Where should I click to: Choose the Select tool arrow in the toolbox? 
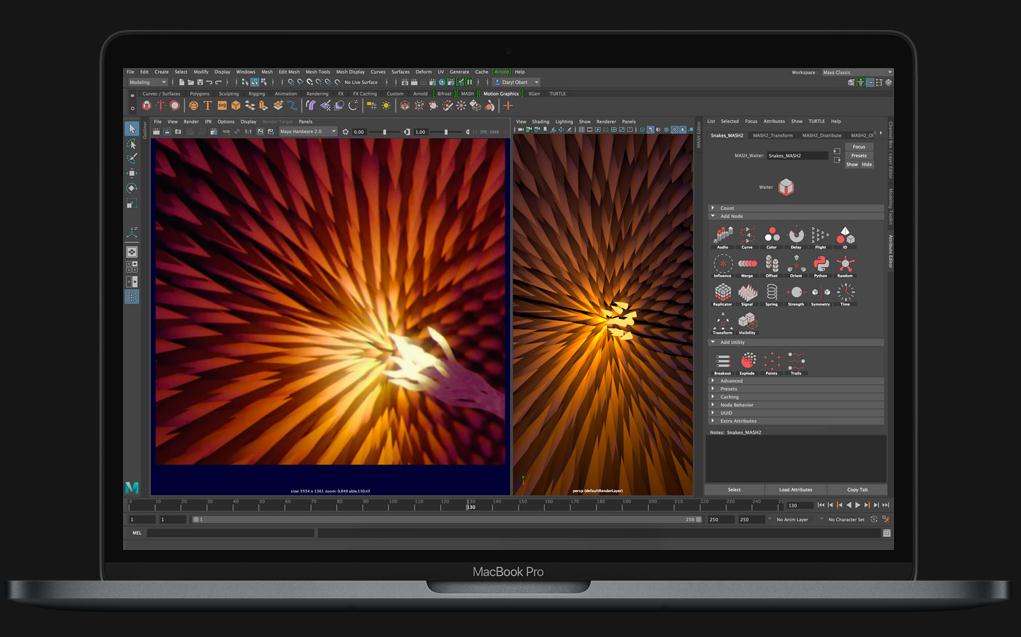tap(132, 129)
